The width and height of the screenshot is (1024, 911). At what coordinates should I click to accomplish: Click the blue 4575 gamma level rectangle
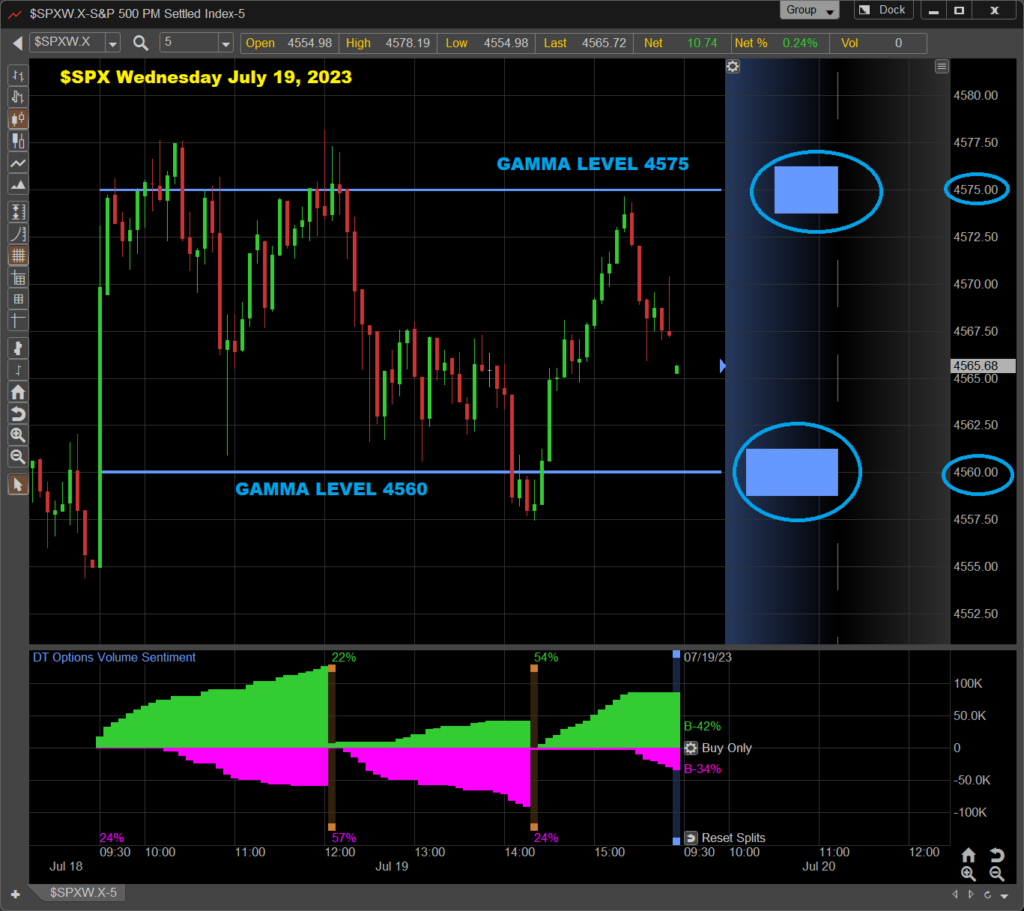[806, 190]
